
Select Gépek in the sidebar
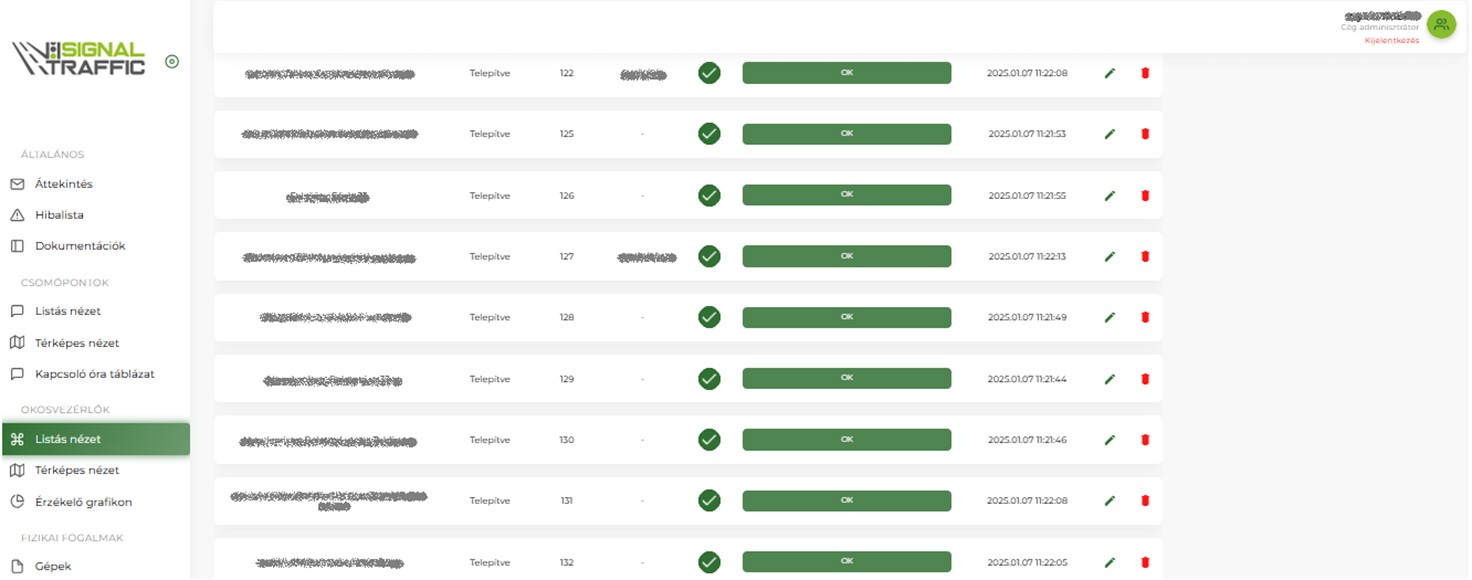pyautogui.click(x=53, y=566)
